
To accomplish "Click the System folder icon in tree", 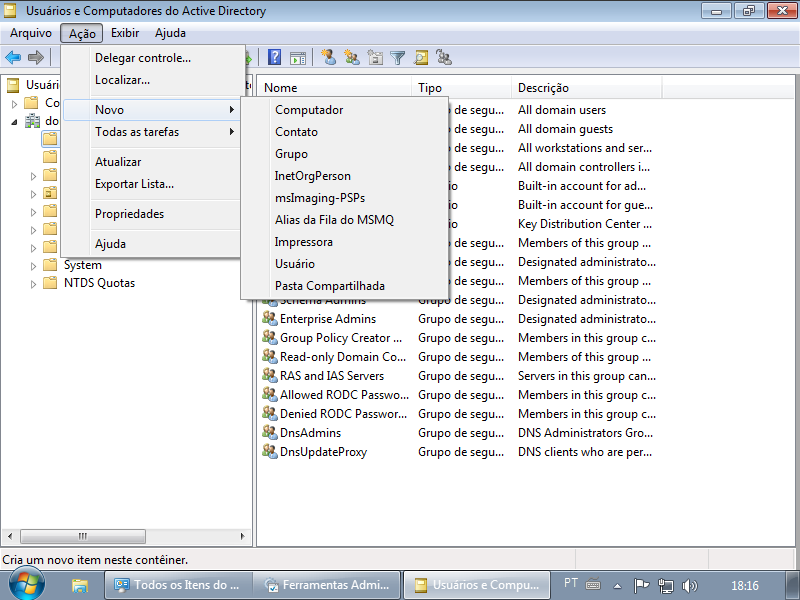I will 50,265.
